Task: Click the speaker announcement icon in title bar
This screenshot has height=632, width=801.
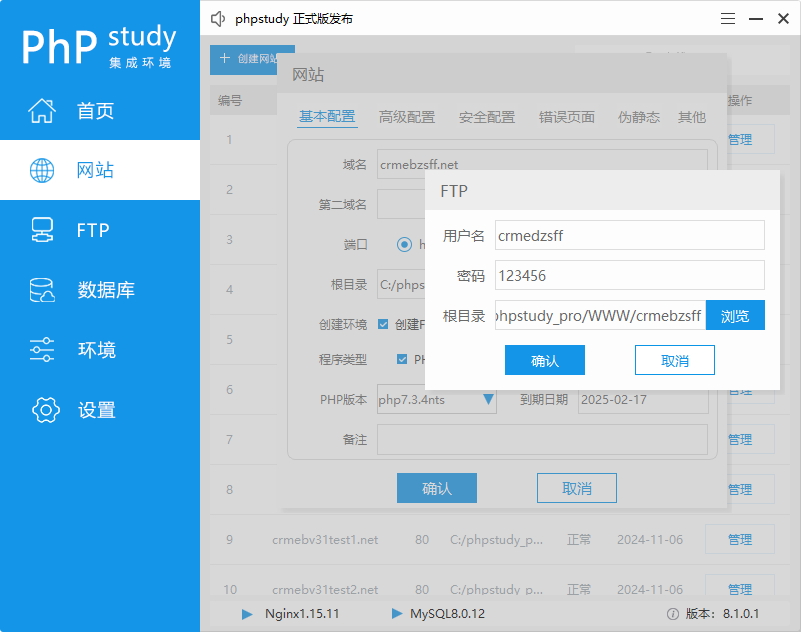Action: 219,19
